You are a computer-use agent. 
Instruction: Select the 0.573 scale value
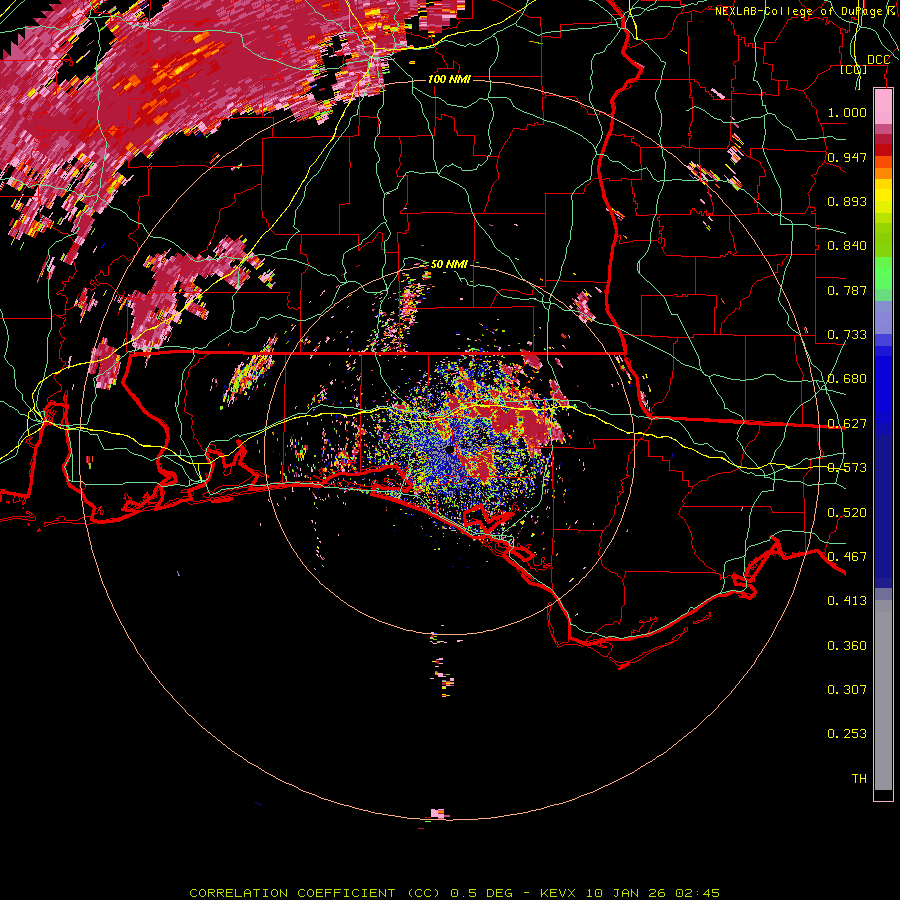(x=847, y=468)
